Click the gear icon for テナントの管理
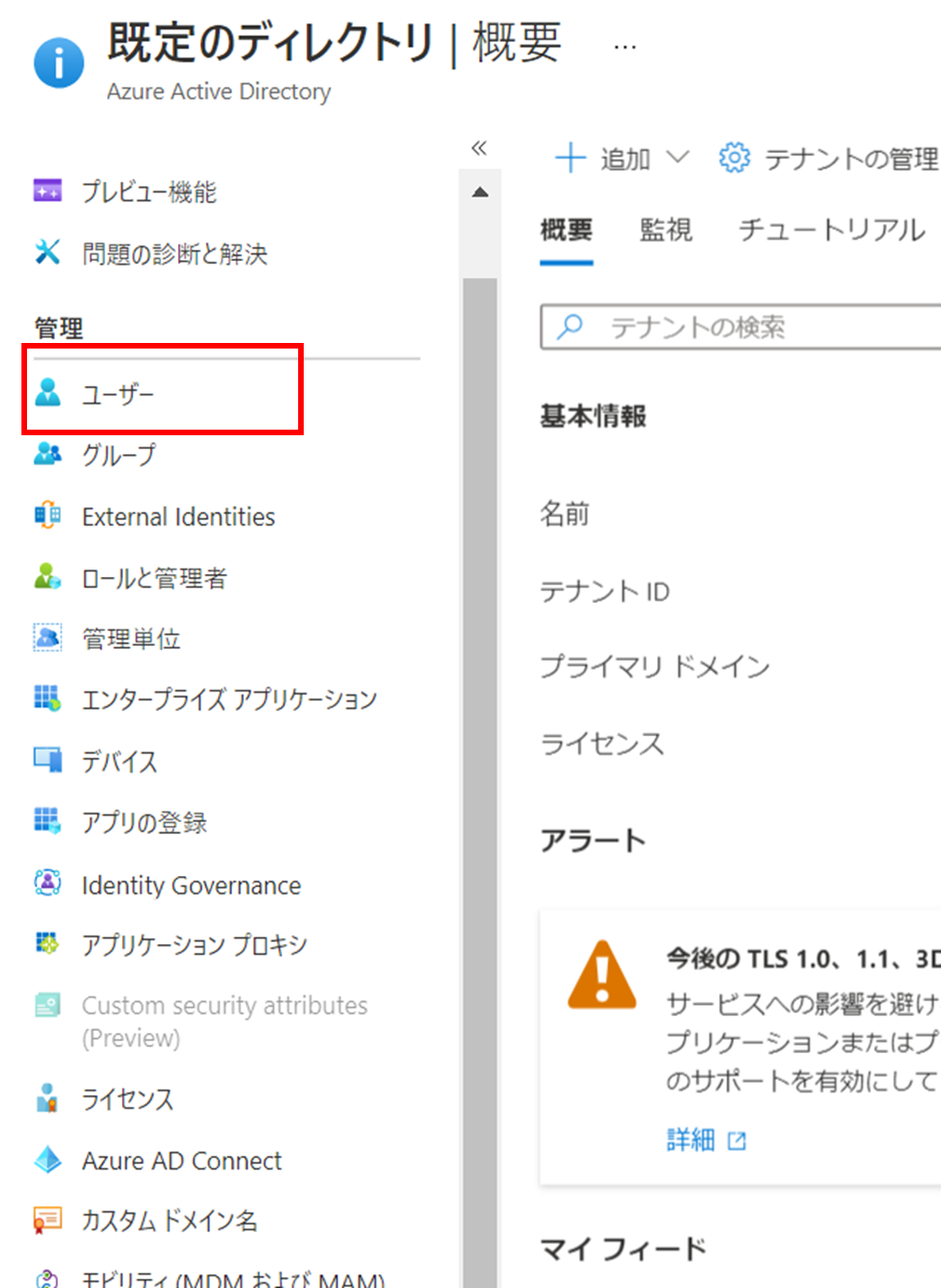 point(734,158)
